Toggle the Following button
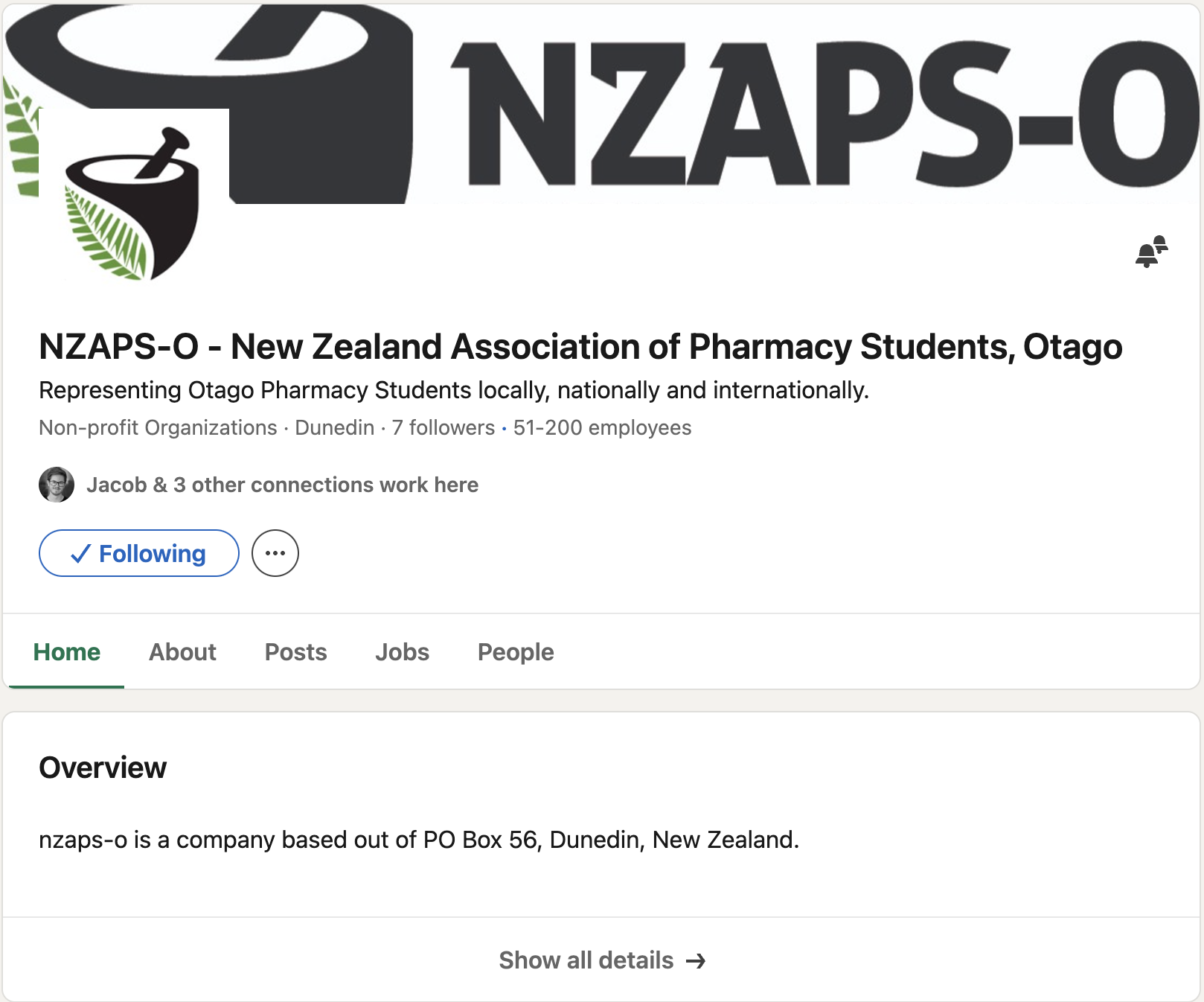 [x=139, y=553]
